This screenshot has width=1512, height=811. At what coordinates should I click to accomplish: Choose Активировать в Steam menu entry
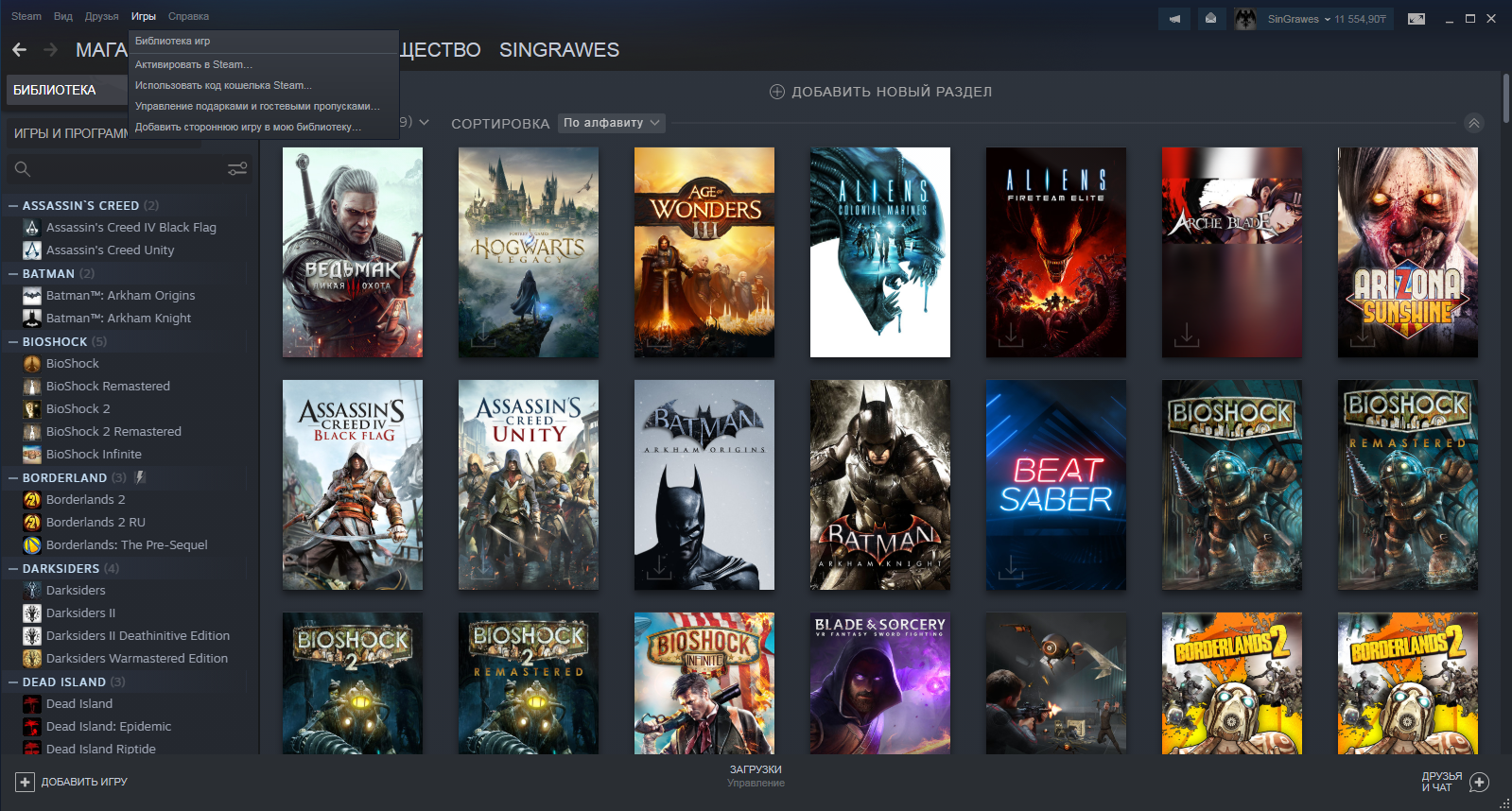265,64
